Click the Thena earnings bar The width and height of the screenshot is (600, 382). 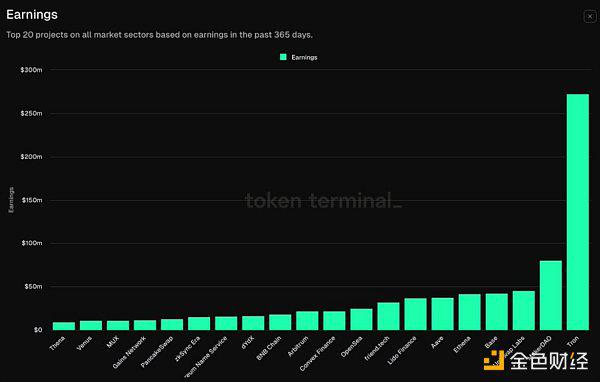(x=64, y=326)
